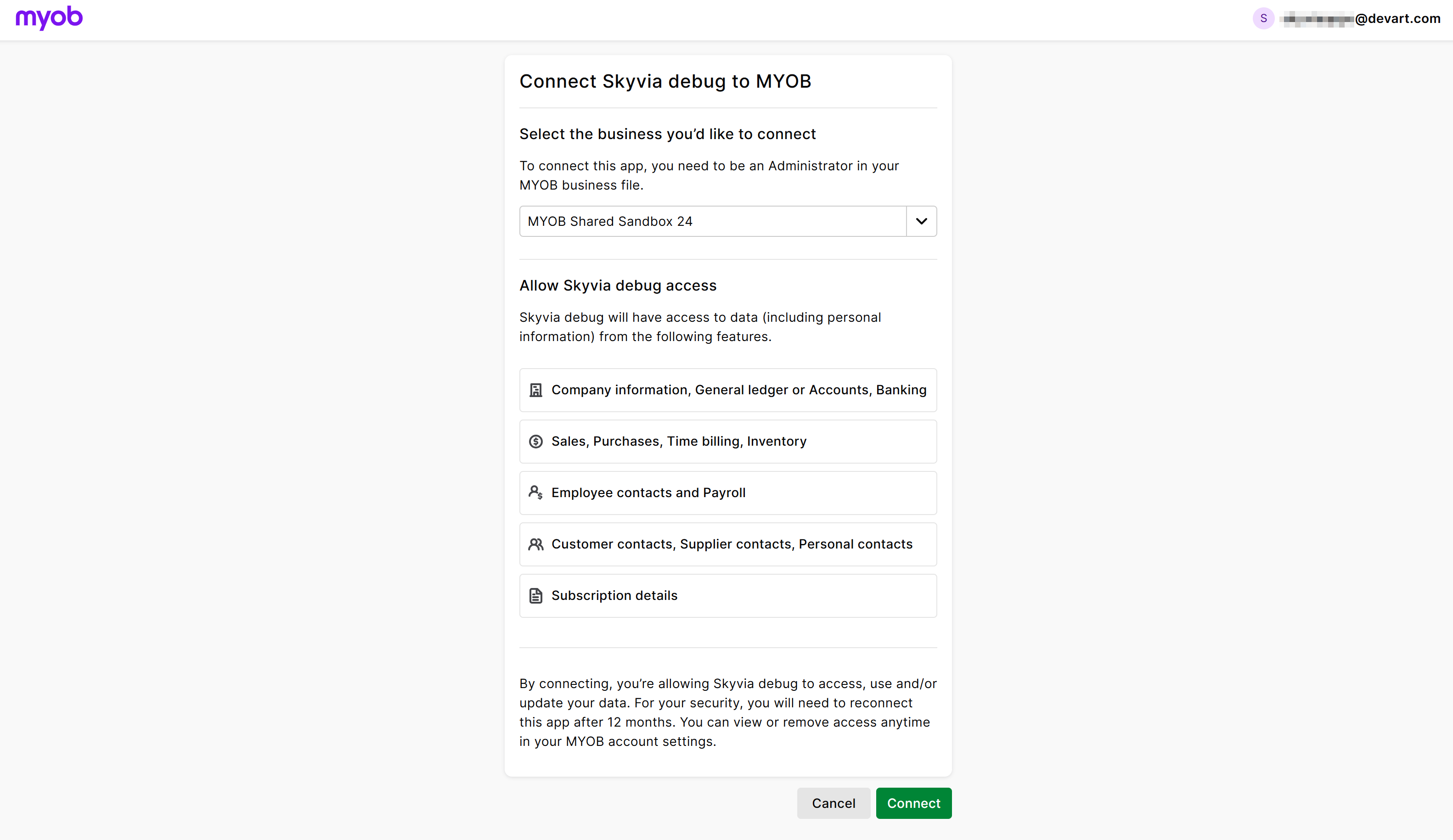This screenshot has height=840, width=1453.
Task: Open the user avatar S icon
Action: point(1263,18)
